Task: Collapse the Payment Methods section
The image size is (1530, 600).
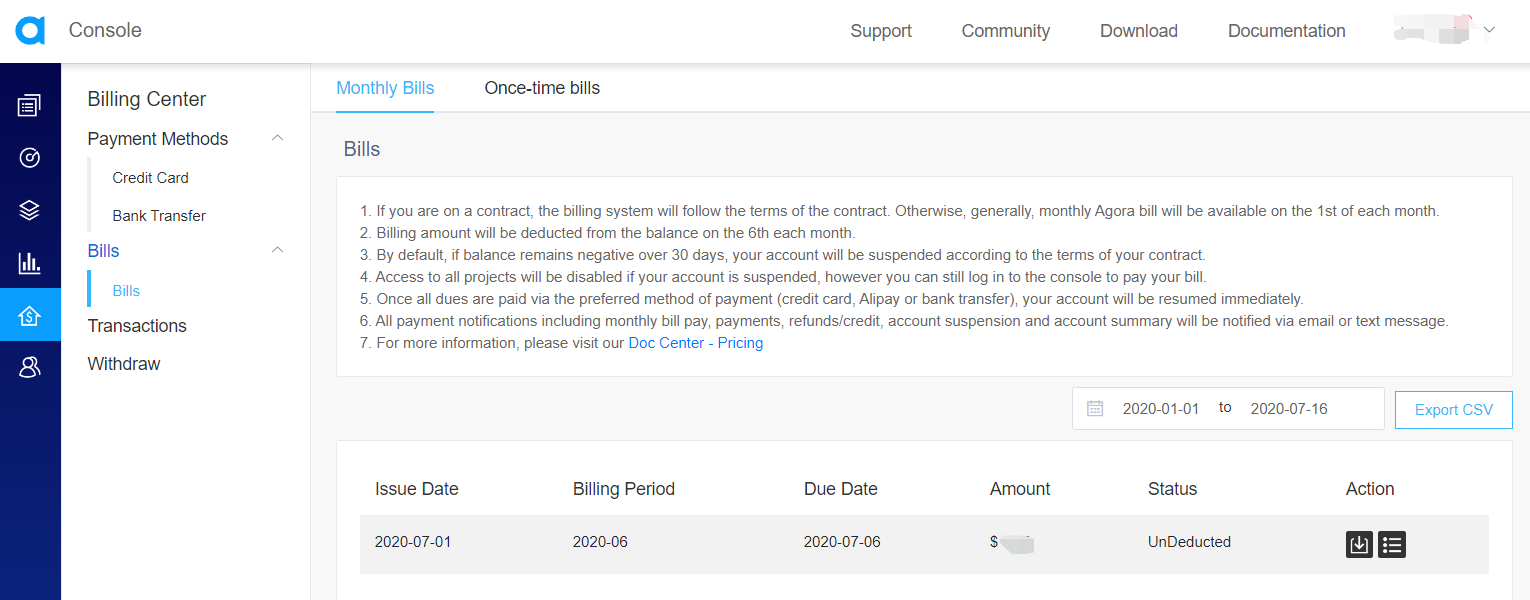Action: pos(278,138)
